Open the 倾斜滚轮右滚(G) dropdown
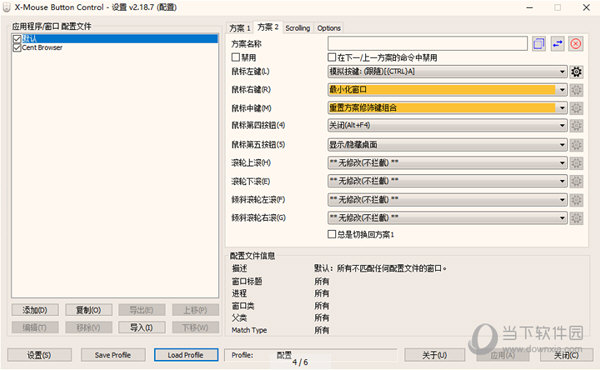This screenshot has height=370, width=600. coord(447,218)
